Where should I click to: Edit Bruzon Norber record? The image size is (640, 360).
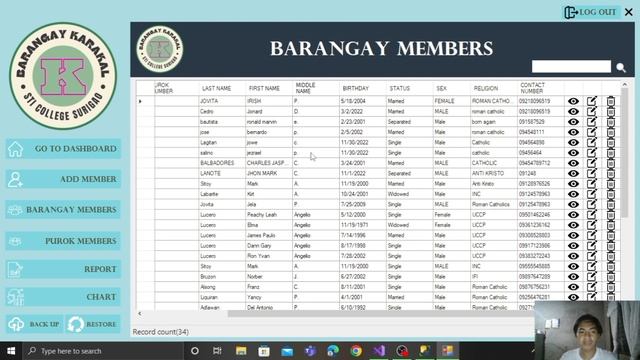pyautogui.click(x=592, y=277)
